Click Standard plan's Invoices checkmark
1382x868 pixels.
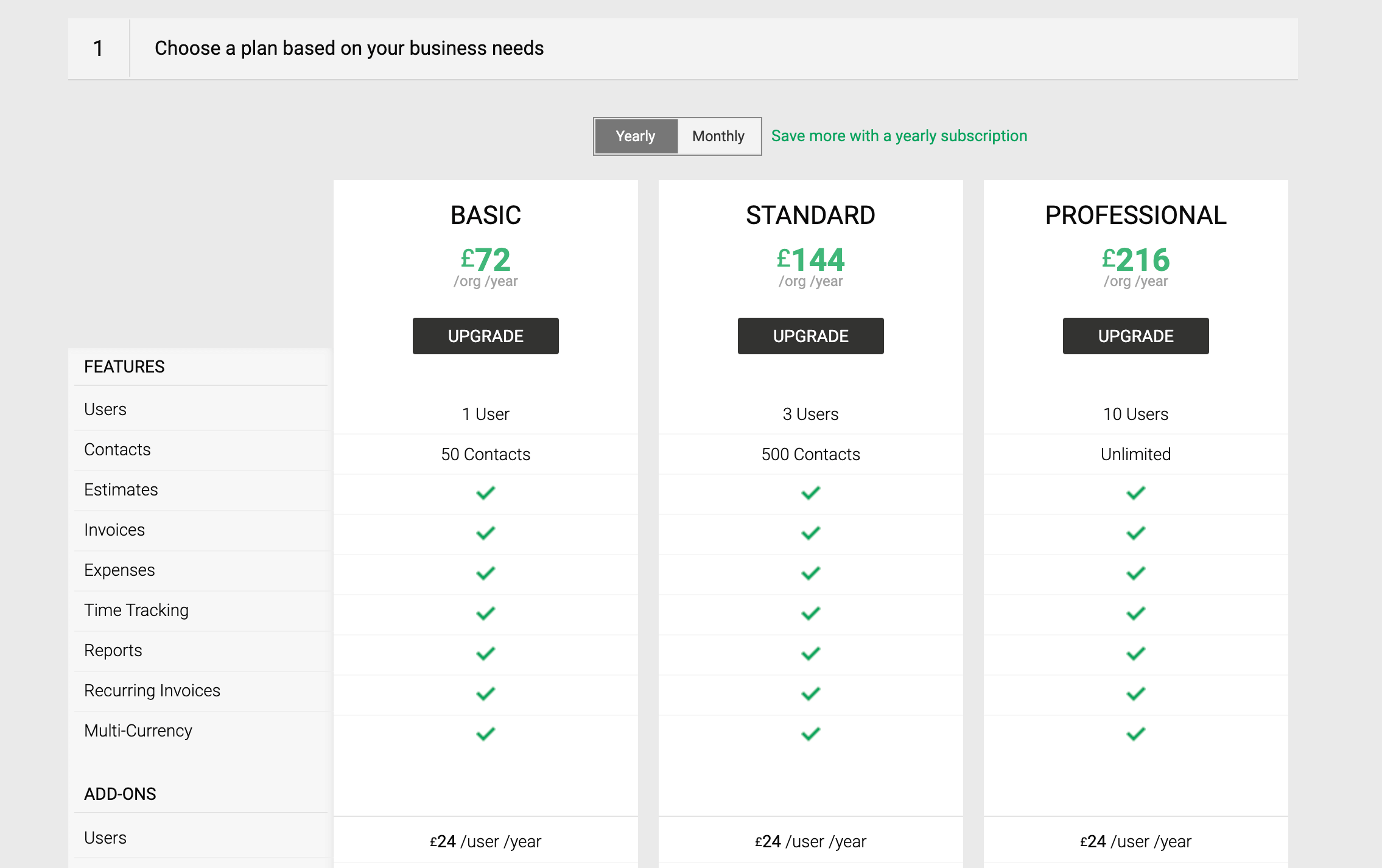[810, 533]
